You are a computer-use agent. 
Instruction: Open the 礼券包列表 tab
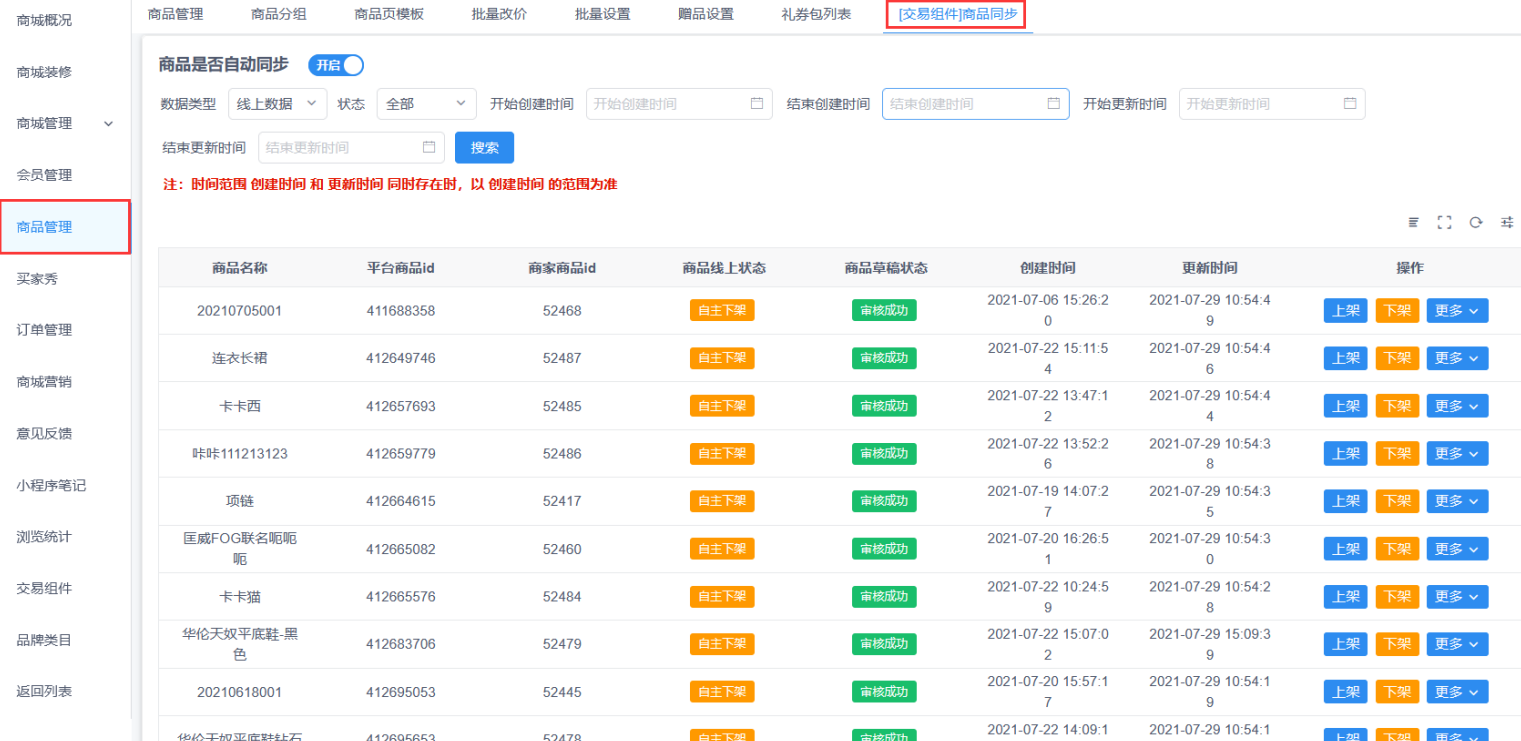click(816, 14)
